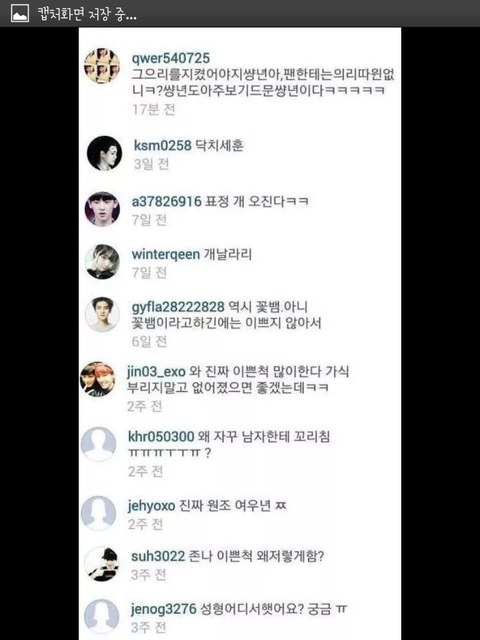
Task: Open jin03_exo's avatar image
Action: point(98,379)
